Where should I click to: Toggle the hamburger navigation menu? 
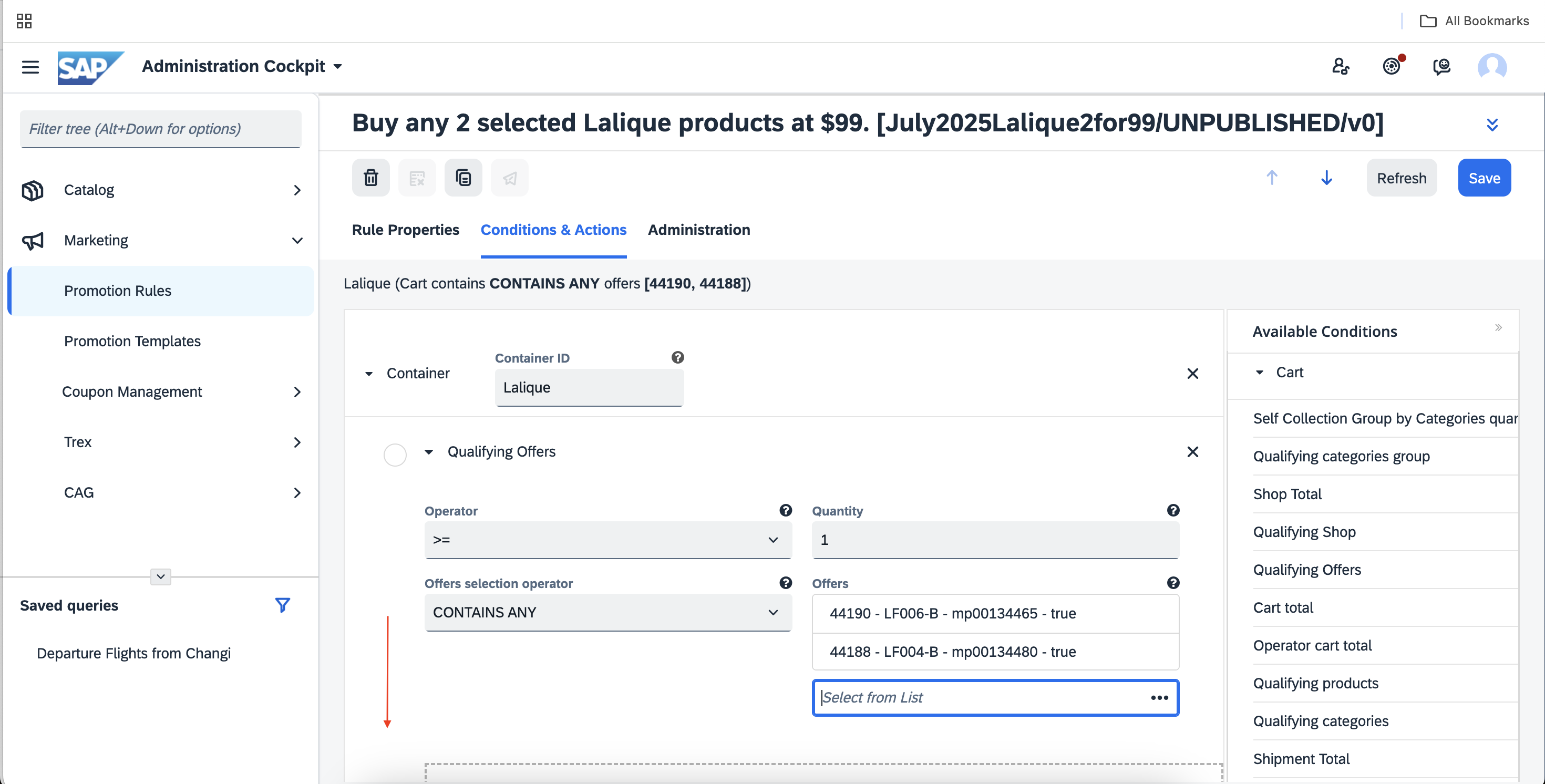[x=30, y=67]
